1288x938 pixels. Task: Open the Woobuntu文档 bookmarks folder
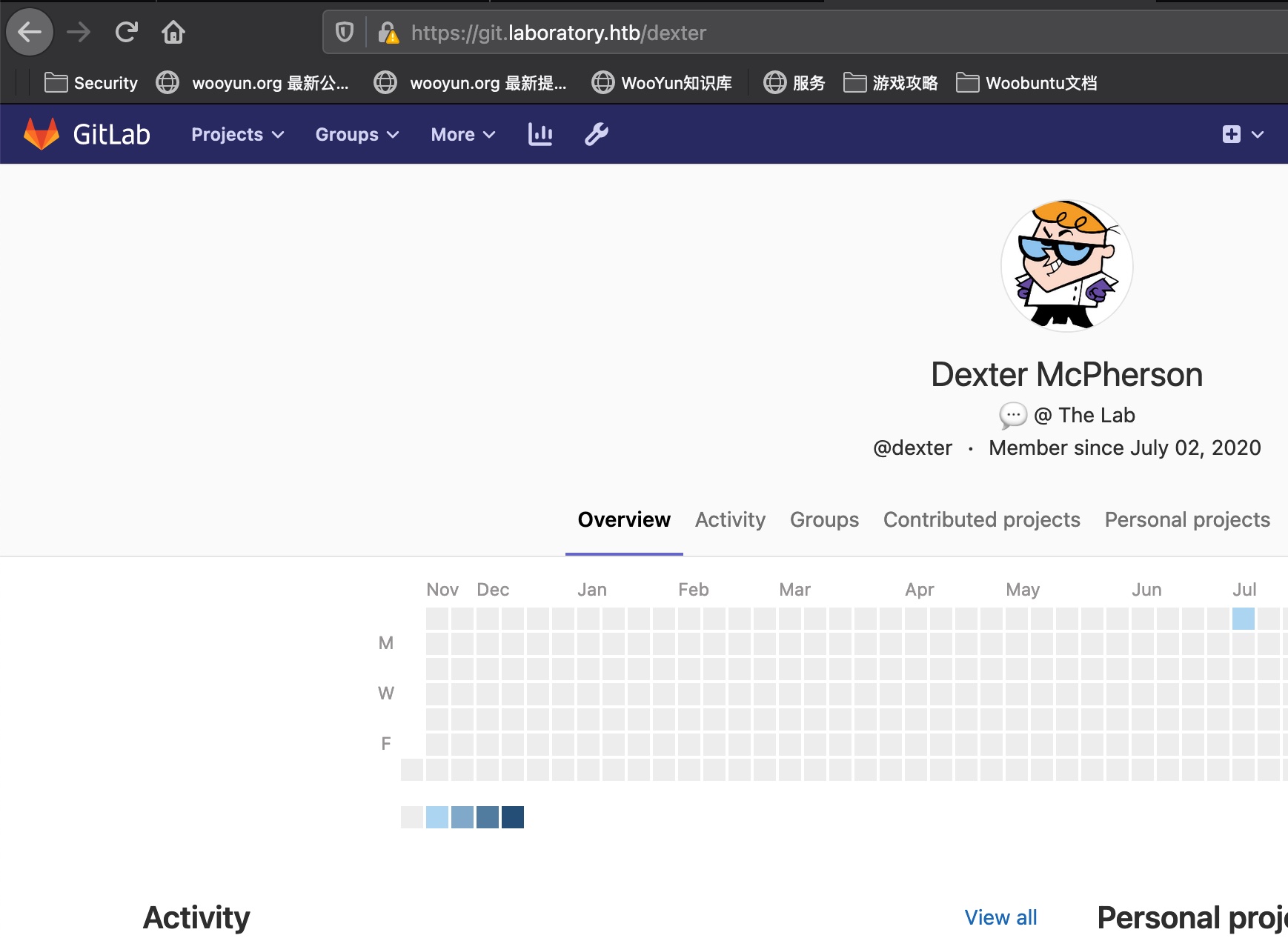point(1026,83)
